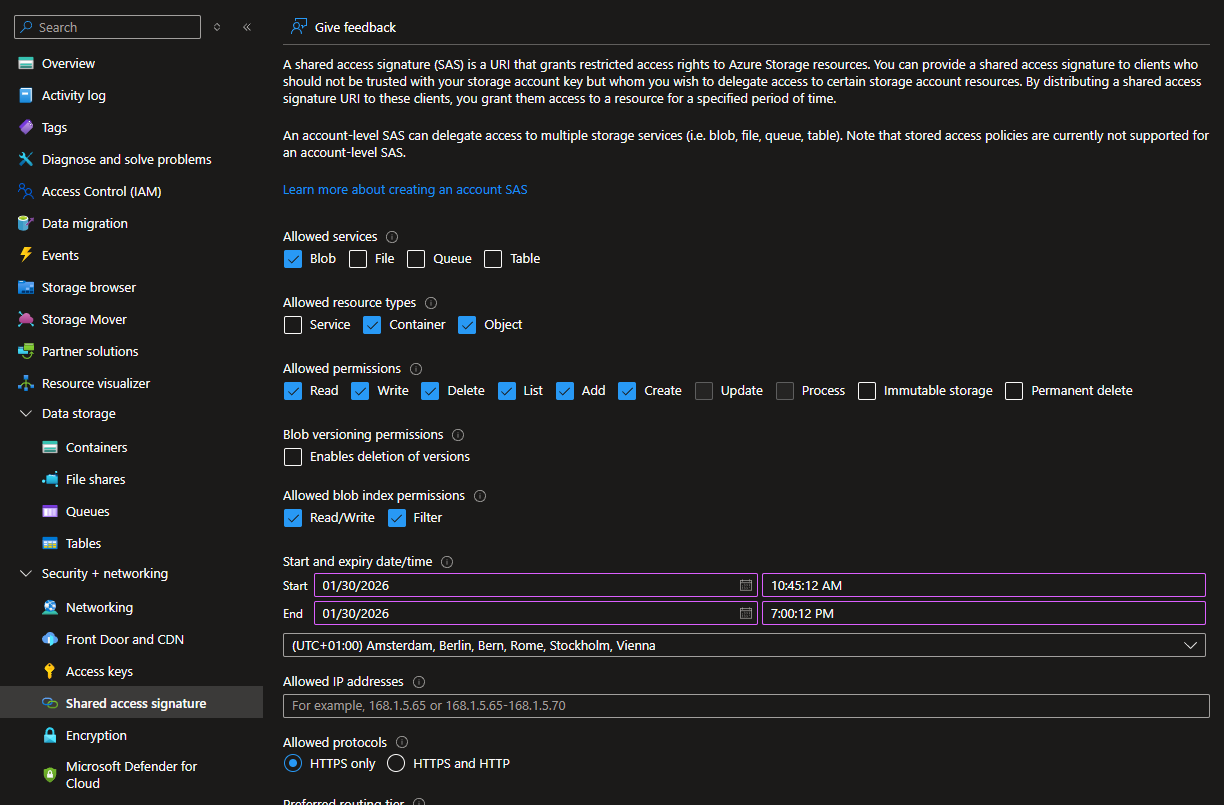Viewport: 1224px width, 805px height.
Task: Click the expand/collapse arrows beside Search
Action: coord(217,27)
